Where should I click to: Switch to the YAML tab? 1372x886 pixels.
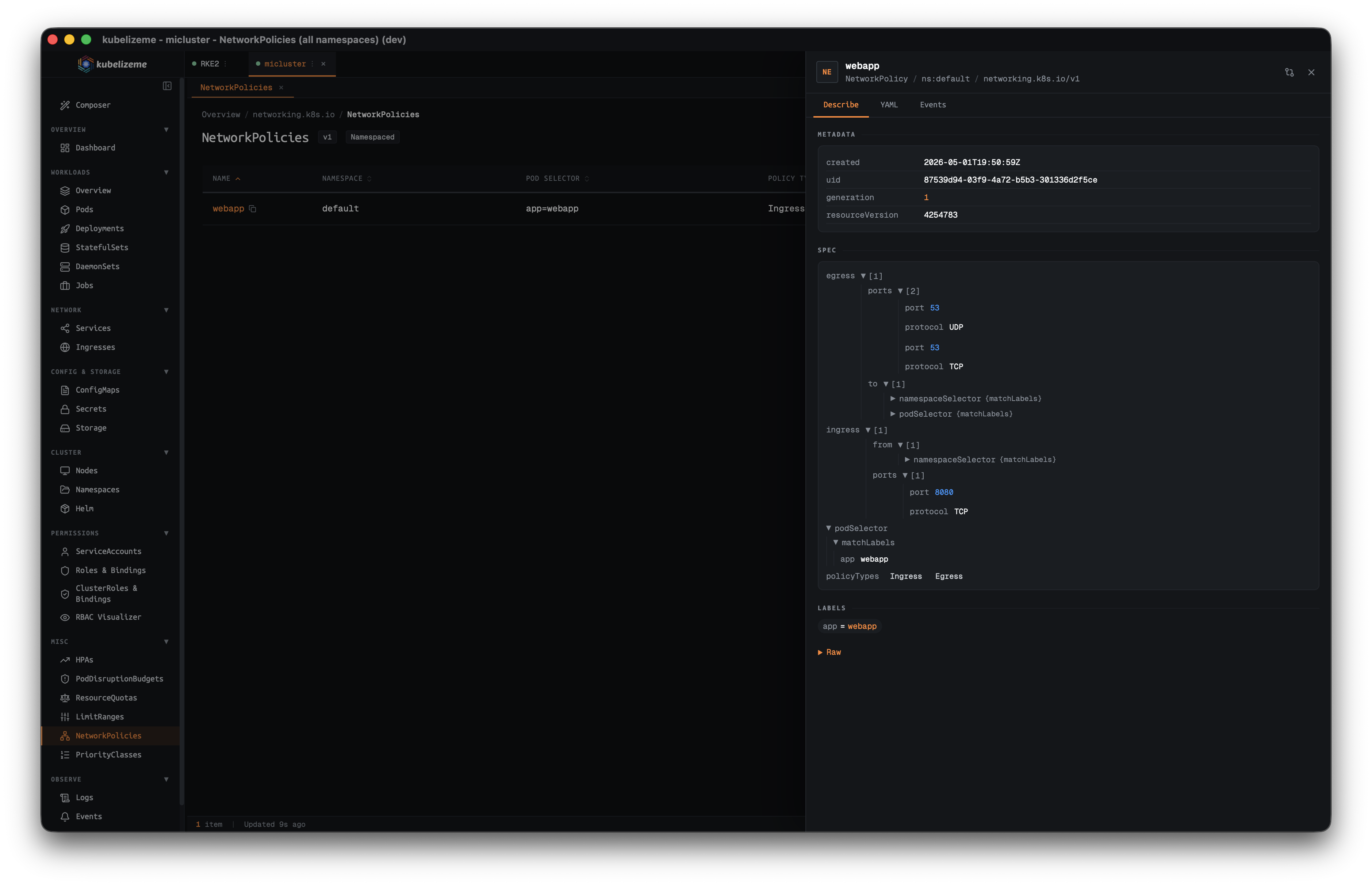[888, 105]
